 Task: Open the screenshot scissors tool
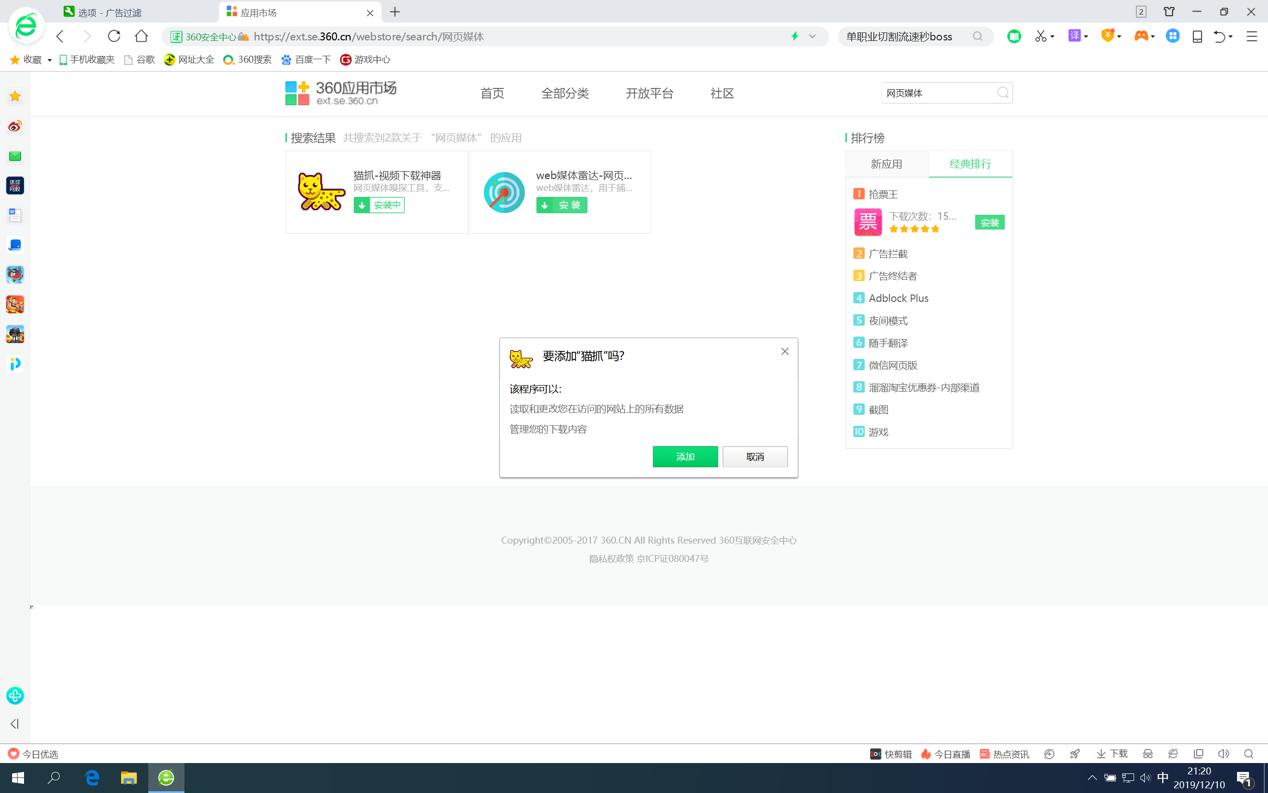(1041, 36)
